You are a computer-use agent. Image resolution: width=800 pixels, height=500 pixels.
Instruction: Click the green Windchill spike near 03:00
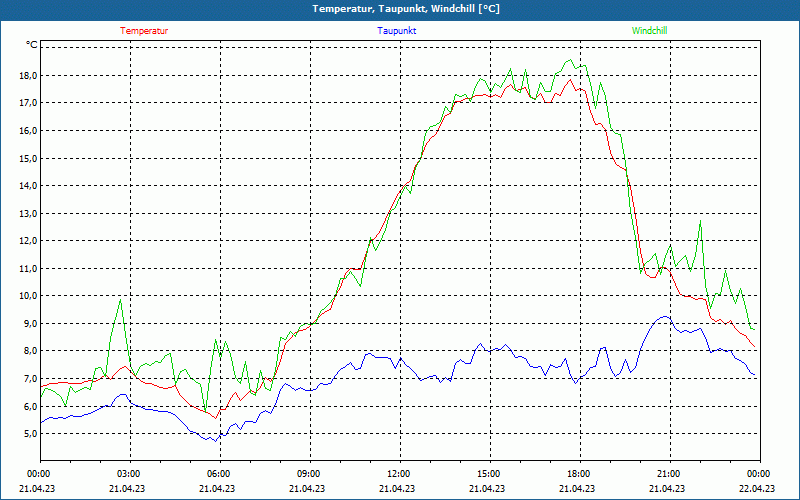pos(121,300)
